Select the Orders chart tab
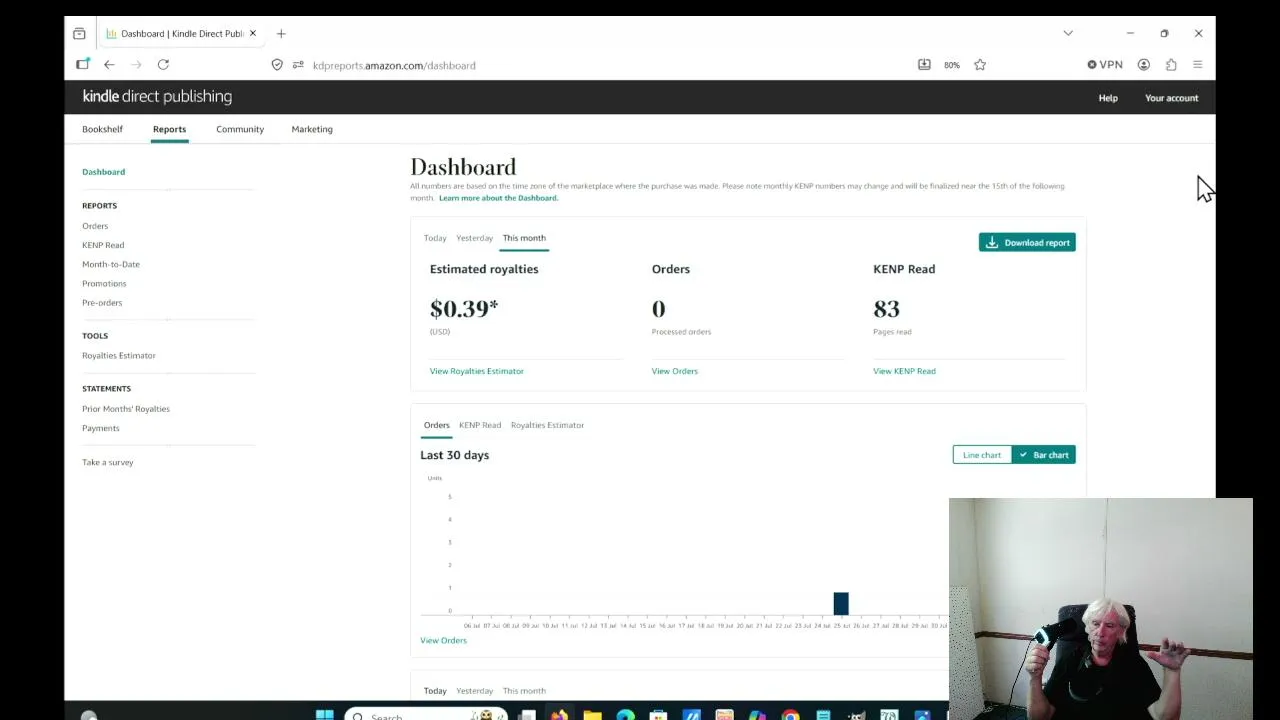Image resolution: width=1280 pixels, height=720 pixels. [437, 425]
